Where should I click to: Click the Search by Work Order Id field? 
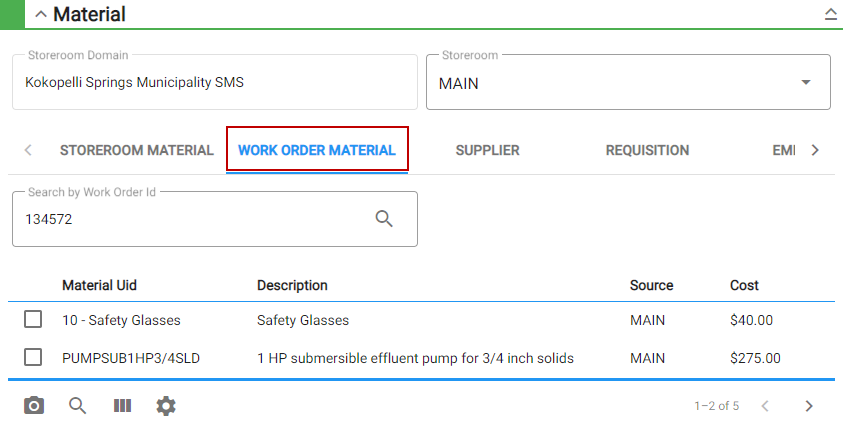point(215,219)
